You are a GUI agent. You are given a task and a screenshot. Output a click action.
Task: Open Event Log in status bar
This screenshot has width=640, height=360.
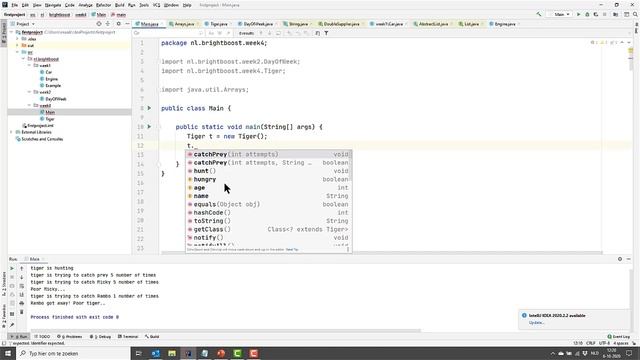click(x=619, y=337)
